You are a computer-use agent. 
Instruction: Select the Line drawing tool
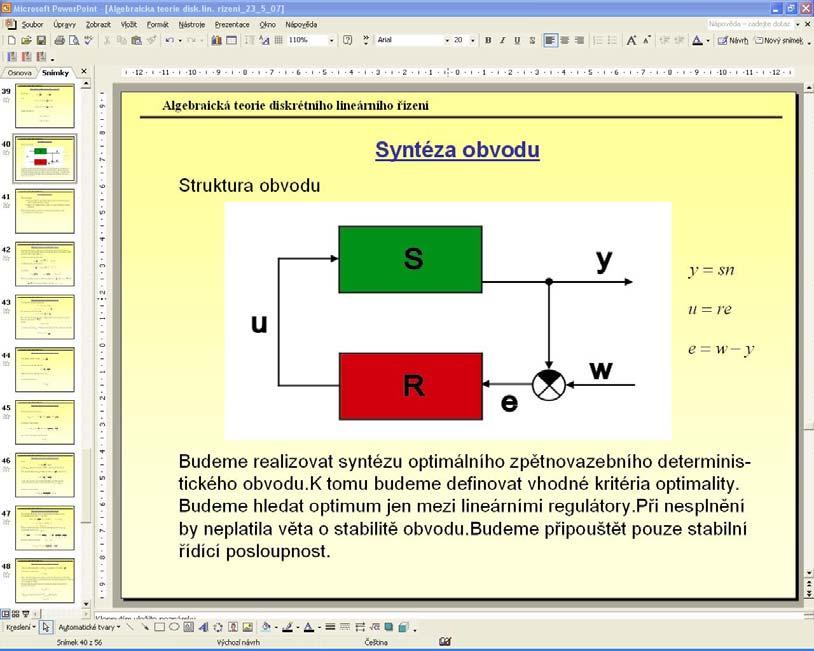(130, 627)
